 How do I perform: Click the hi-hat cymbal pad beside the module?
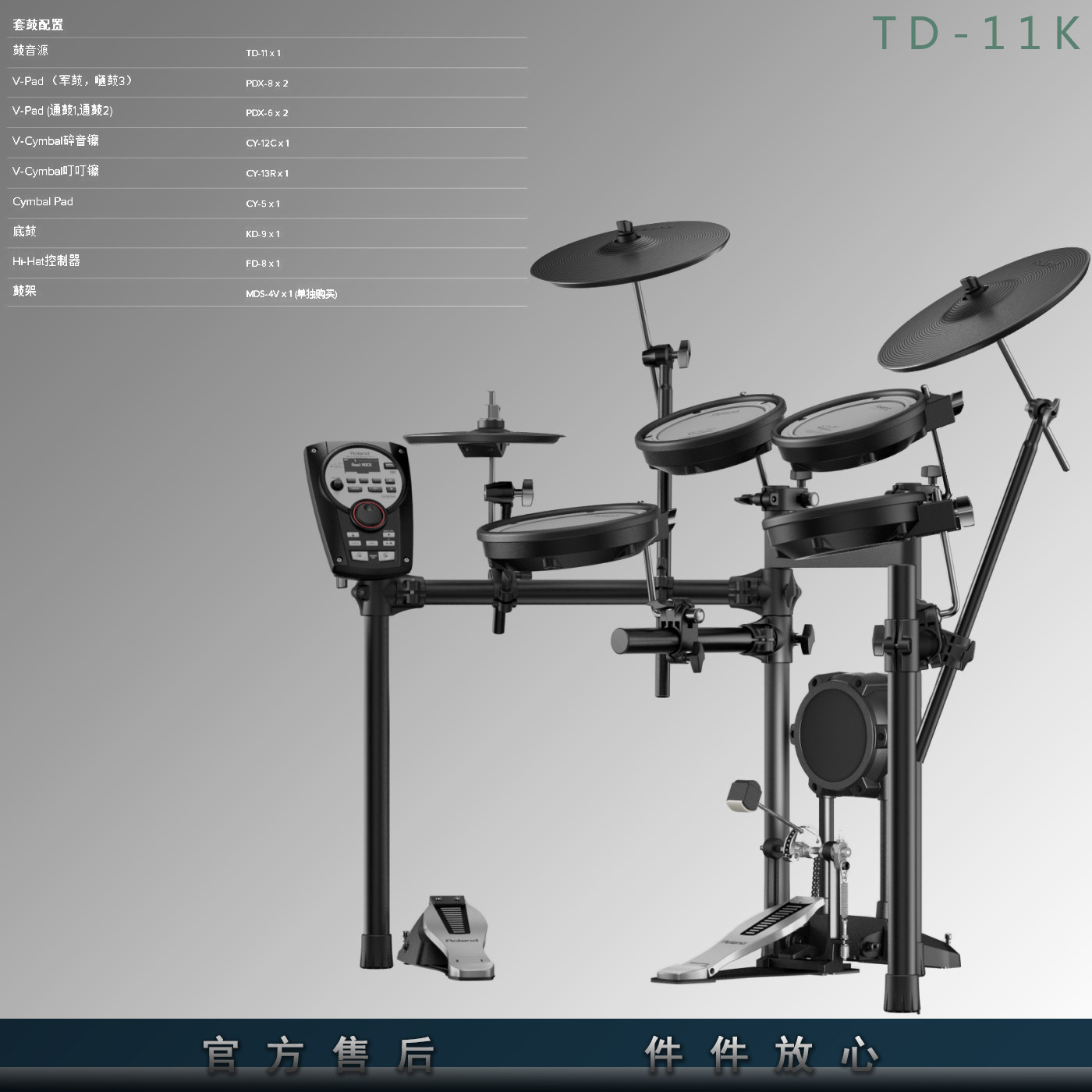point(484,438)
